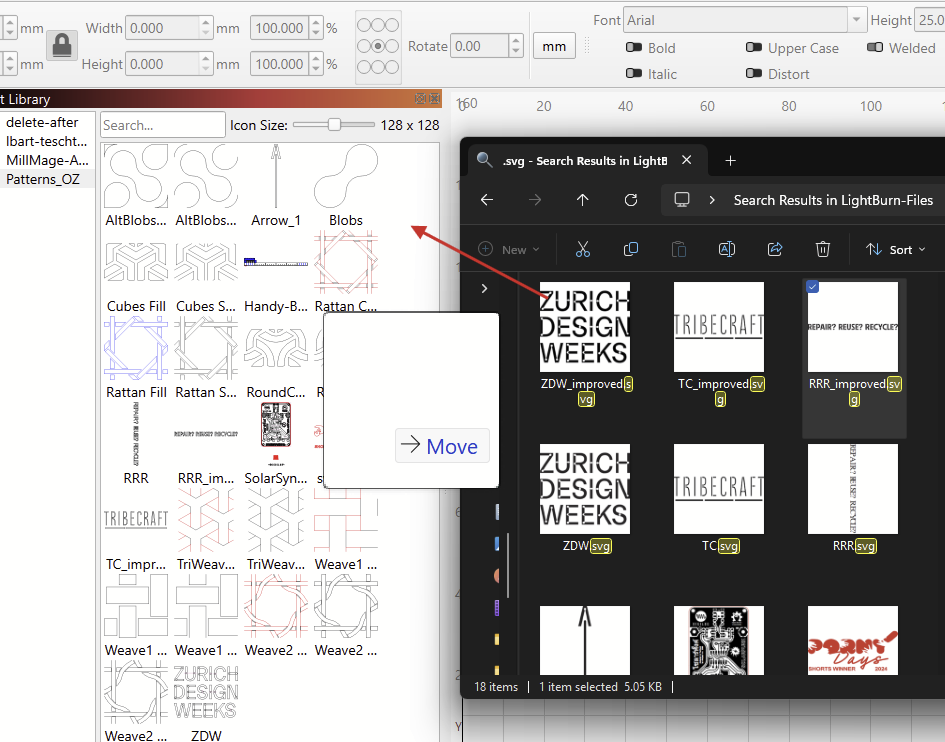Select the ZDW.svg file
945x742 pixels.
tap(585, 498)
